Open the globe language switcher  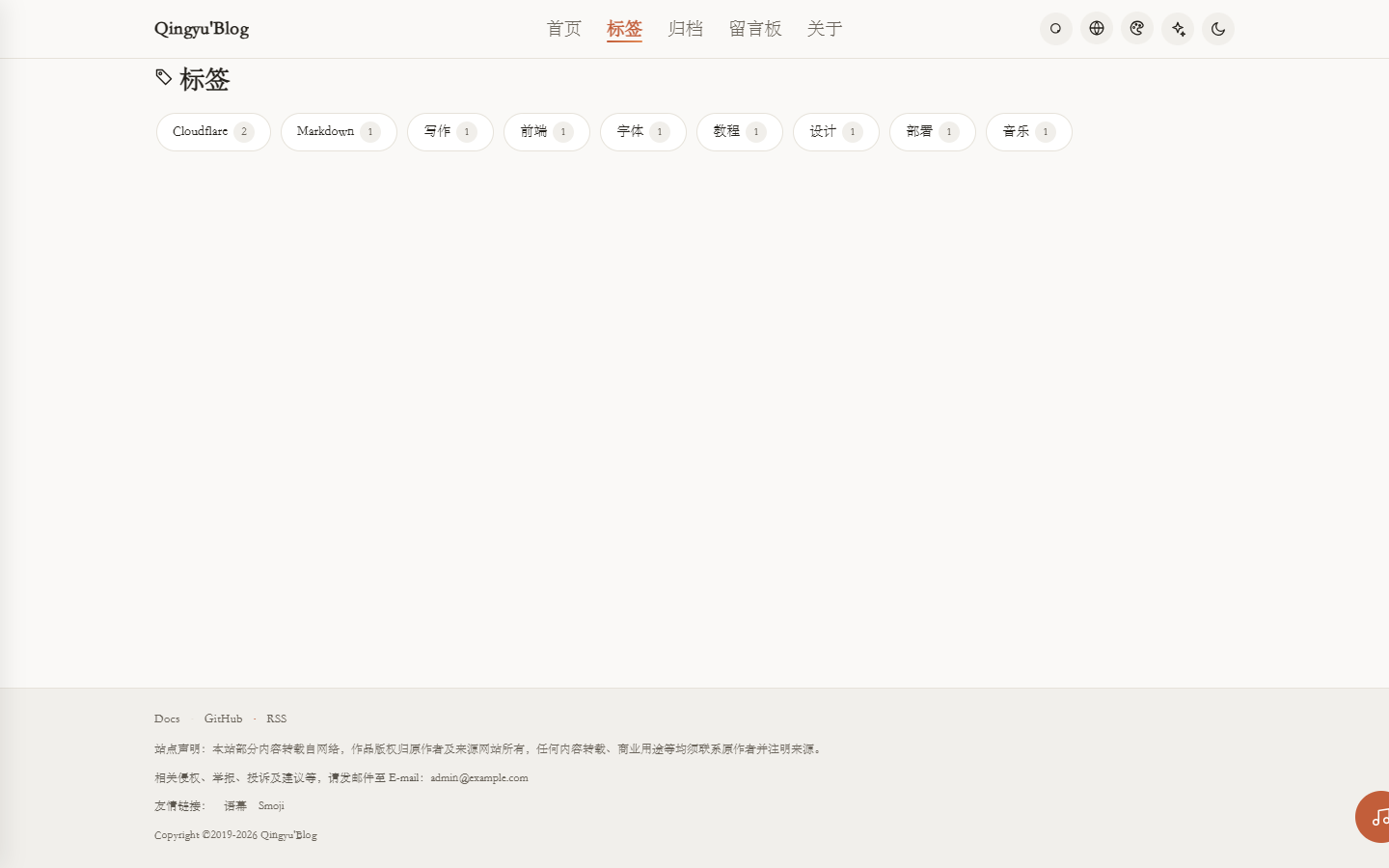[x=1097, y=29]
